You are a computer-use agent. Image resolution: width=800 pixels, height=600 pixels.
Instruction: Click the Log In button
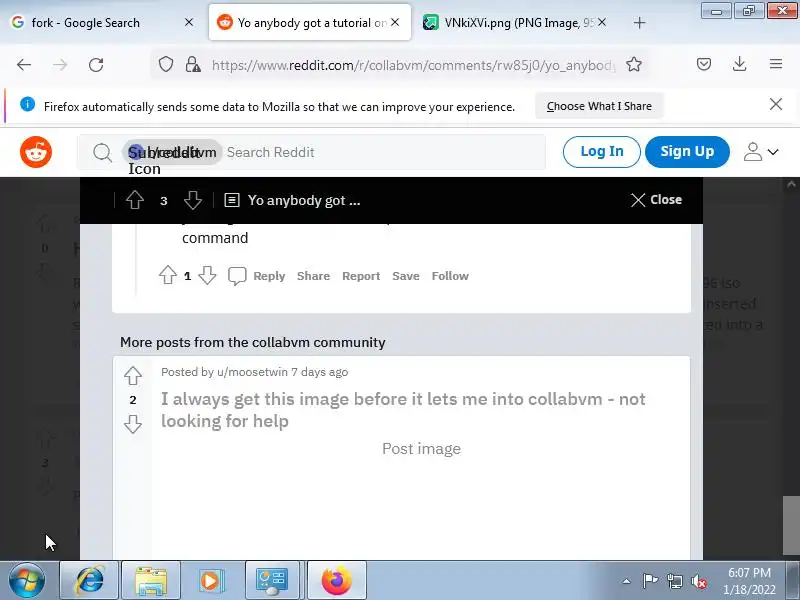point(602,152)
